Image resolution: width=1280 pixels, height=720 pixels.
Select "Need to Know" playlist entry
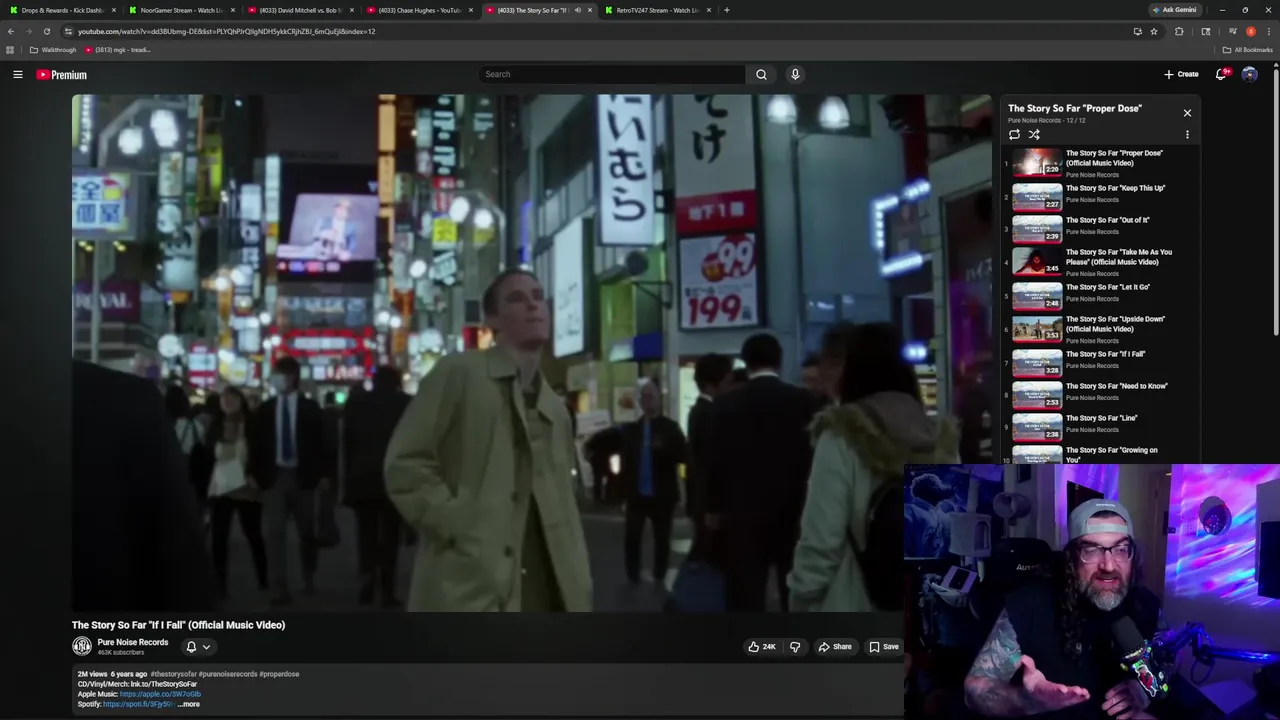point(1100,394)
